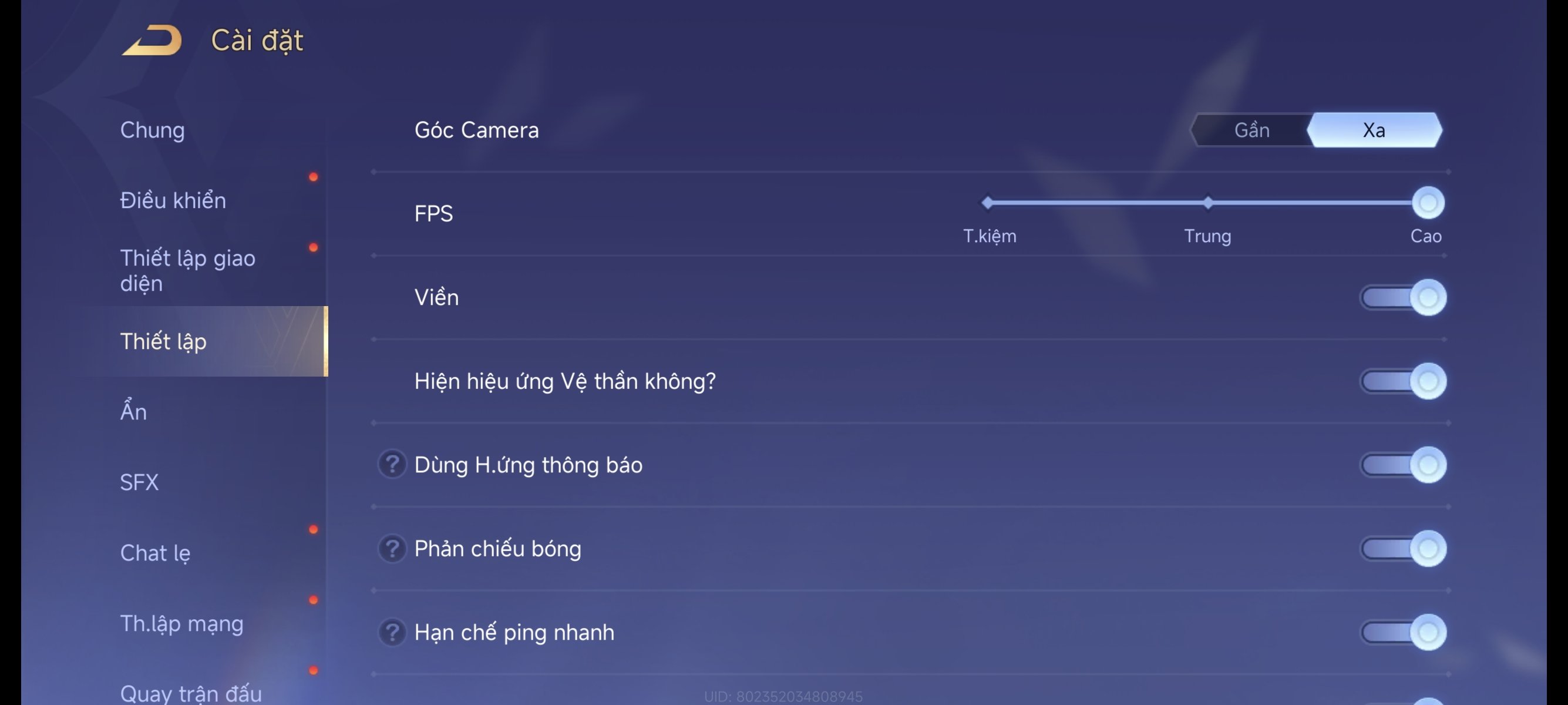Switch to Thiết lập giao diện section
The image size is (1568, 705).
[188, 270]
